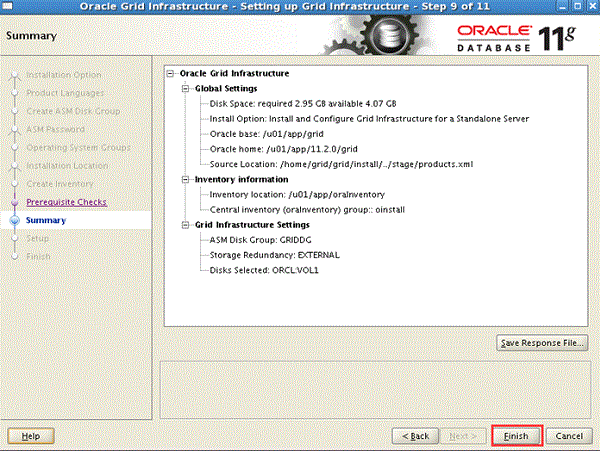Viewport: 600px width, 451px height.
Task: Select the Installation Location step
Action: click(x=67, y=166)
